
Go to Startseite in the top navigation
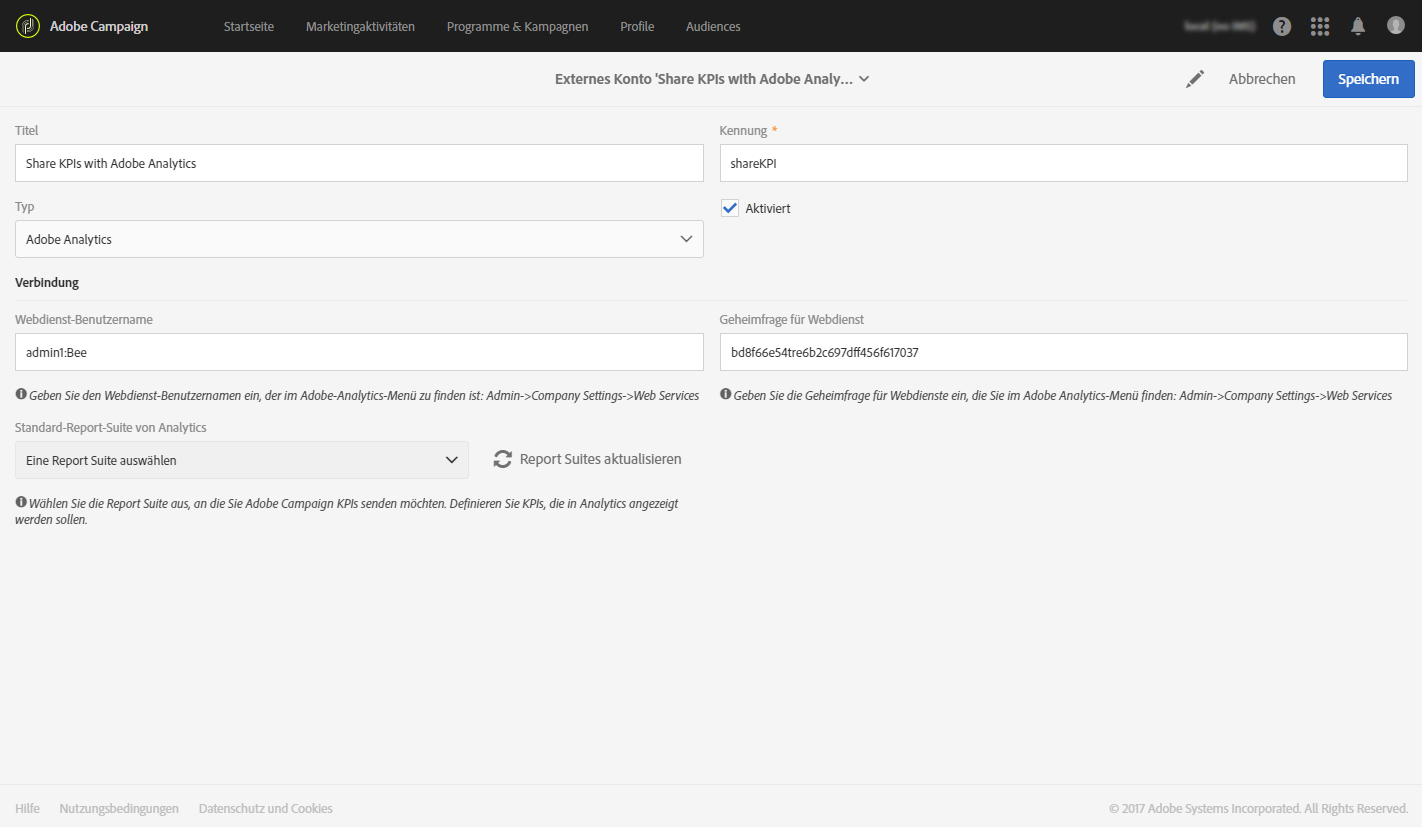click(x=249, y=27)
